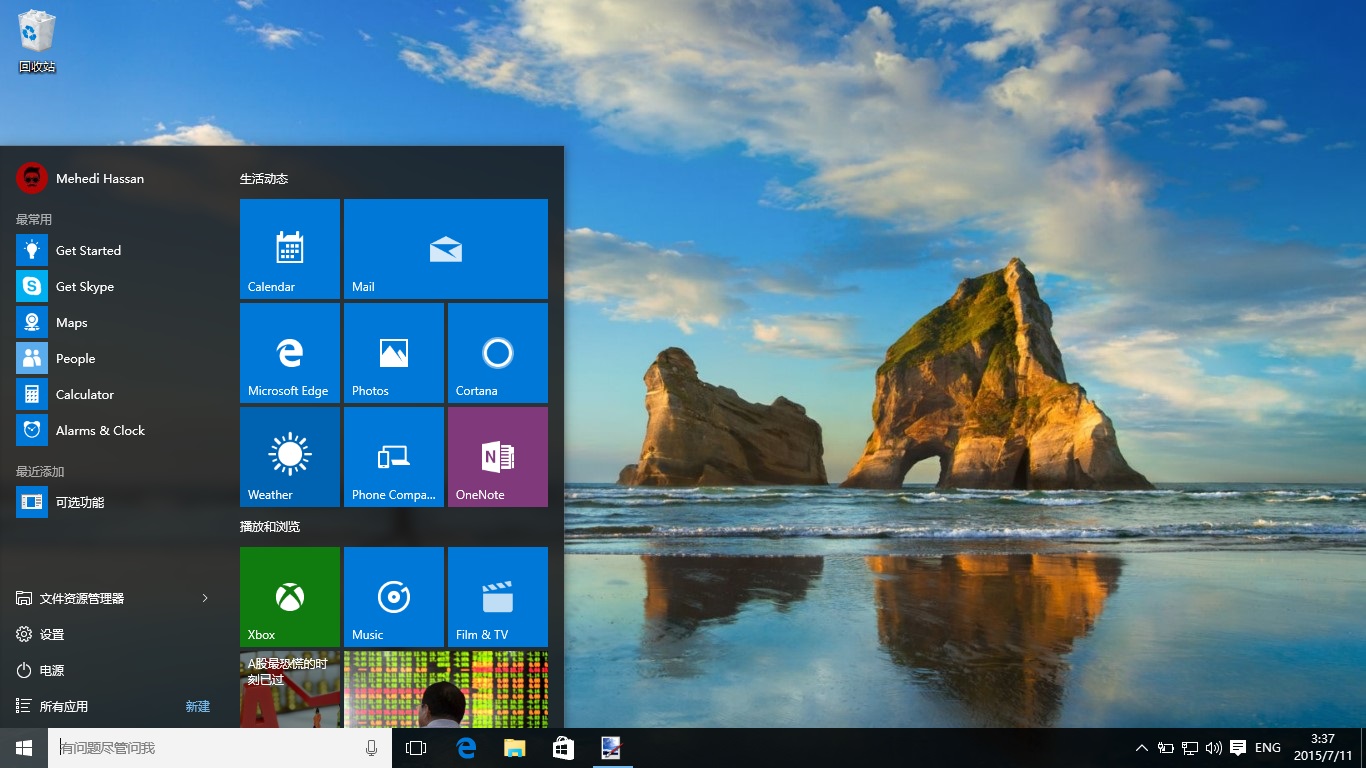Open the Music tile
The width and height of the screenshot is (1366, 768).
point(393,596)
